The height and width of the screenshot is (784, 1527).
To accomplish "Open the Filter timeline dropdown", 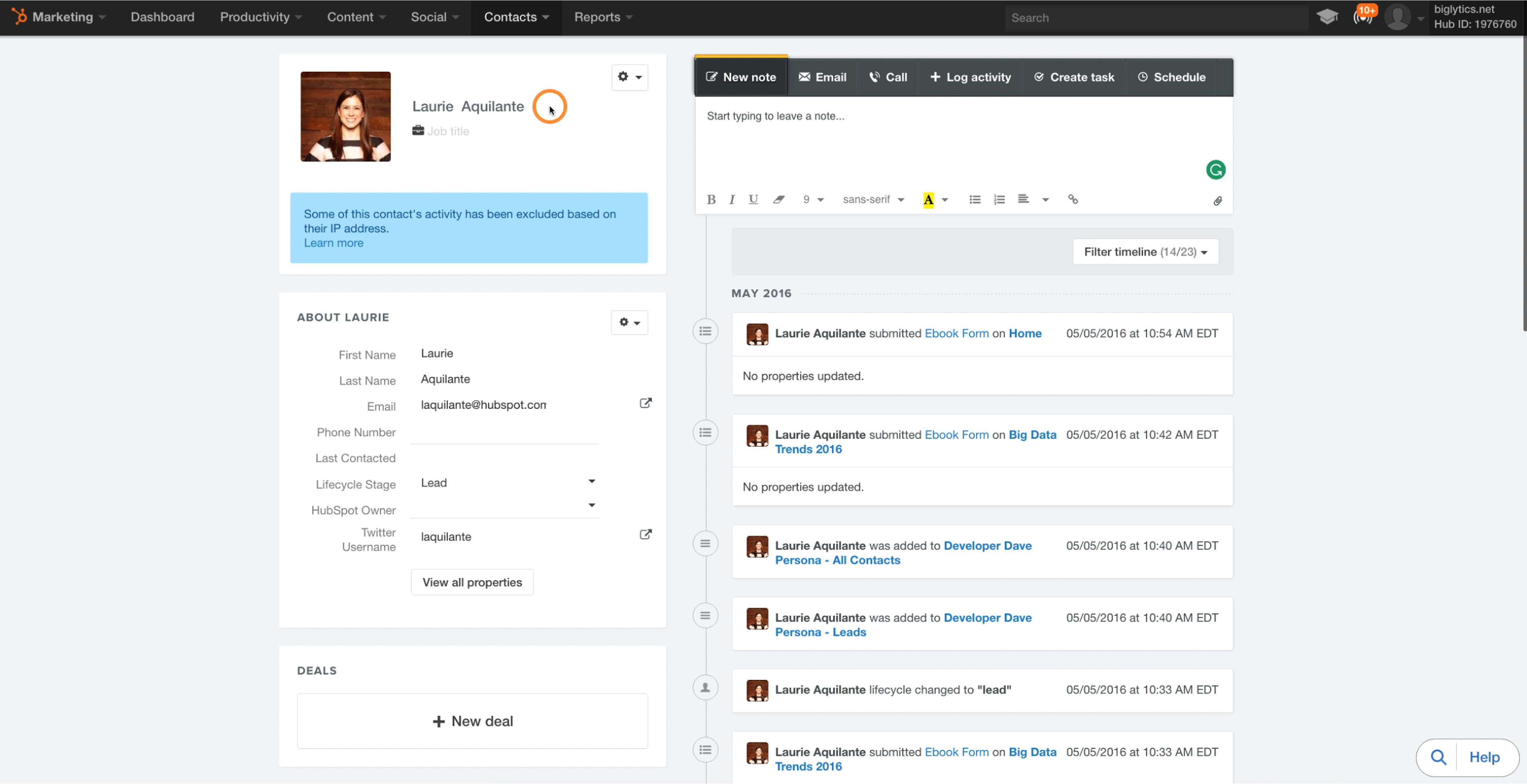I will coord(1144,252).
